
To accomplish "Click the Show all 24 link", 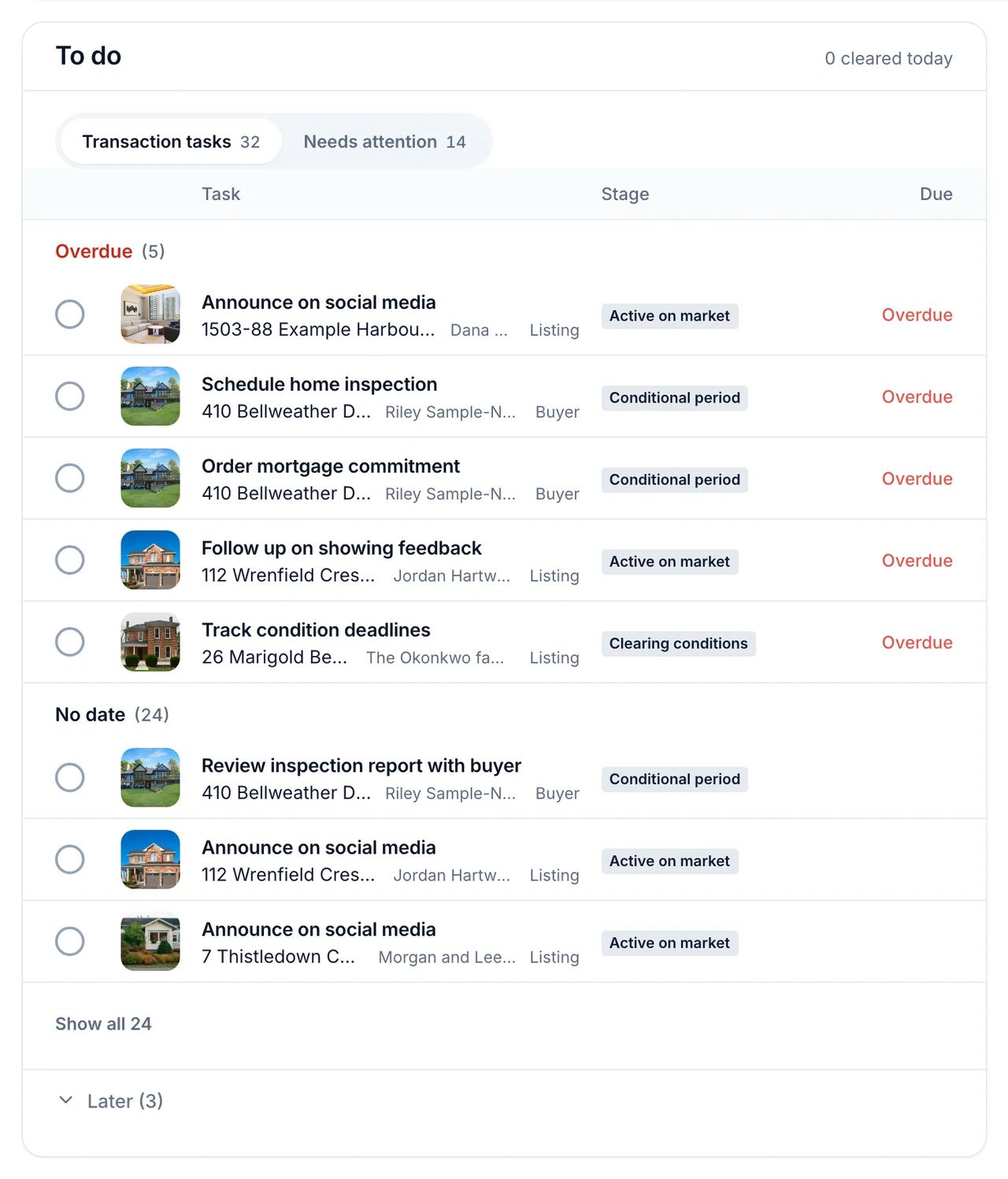I will tap(103, 1024).
